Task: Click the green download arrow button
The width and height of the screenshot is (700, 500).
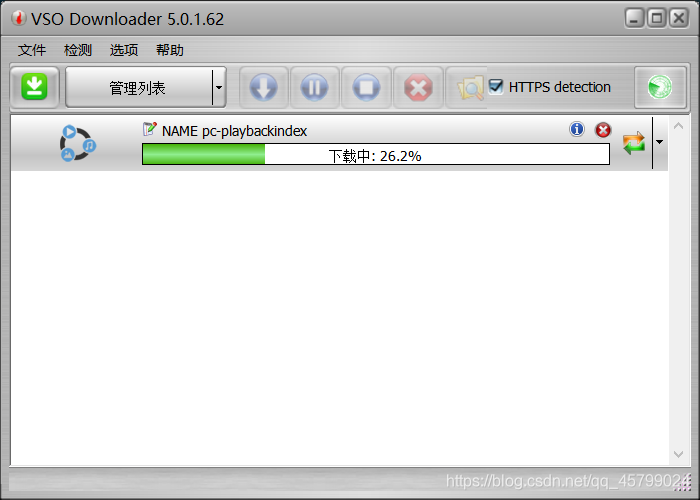Action: tap(34, 87)
